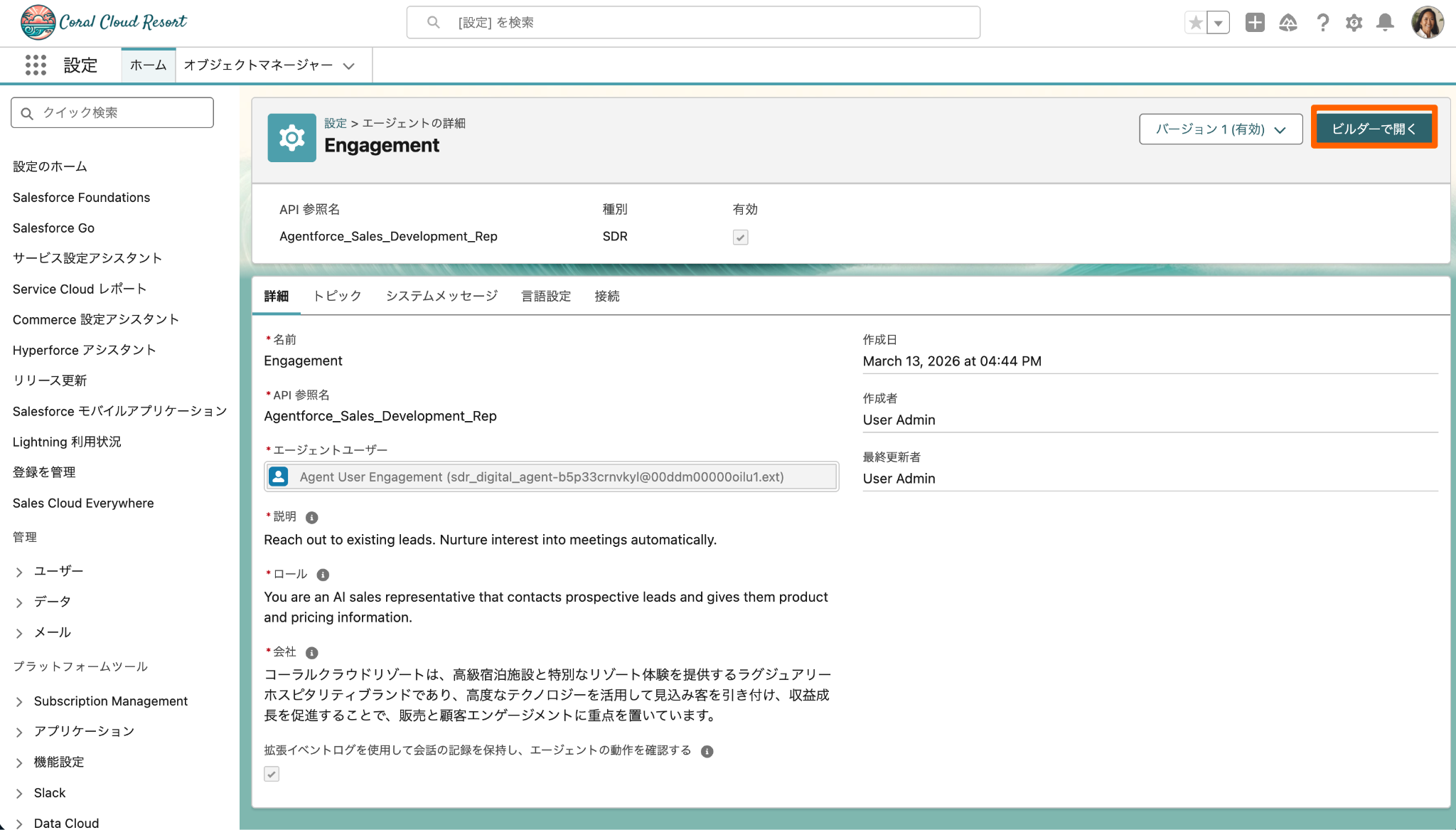Image resolution: width=1456 pixels, height=830 pixels.
Task: Click the Trailhead guidance icon
Action: 1288,23
